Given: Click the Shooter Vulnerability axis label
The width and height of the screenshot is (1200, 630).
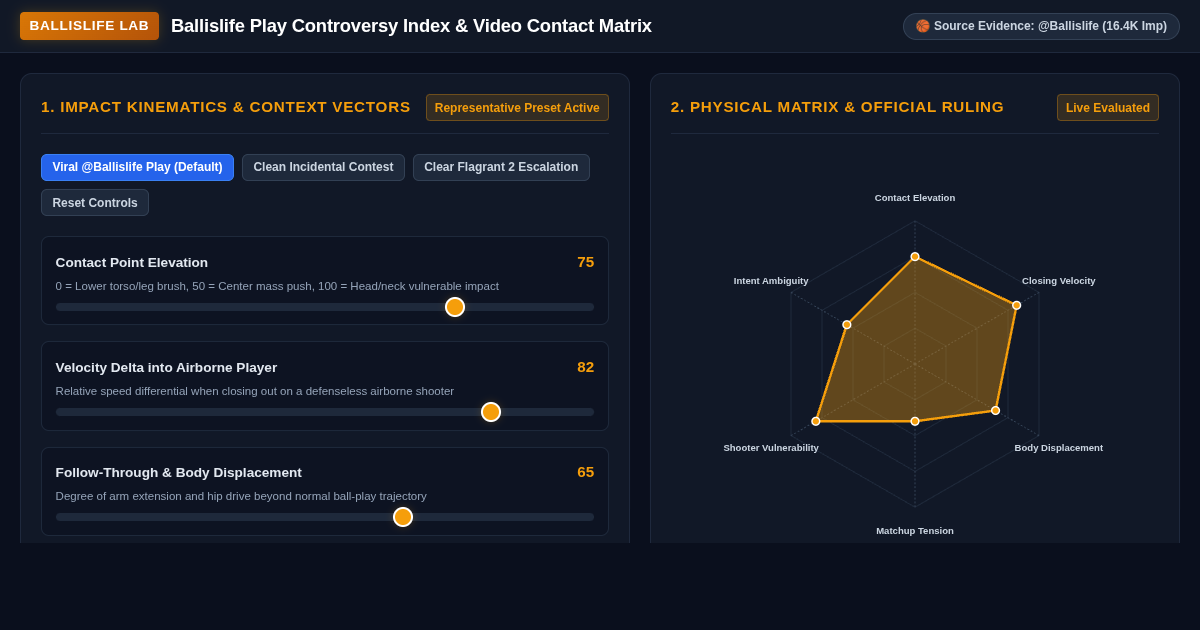Looking at the screenshot, I should [x=771, y=448].
